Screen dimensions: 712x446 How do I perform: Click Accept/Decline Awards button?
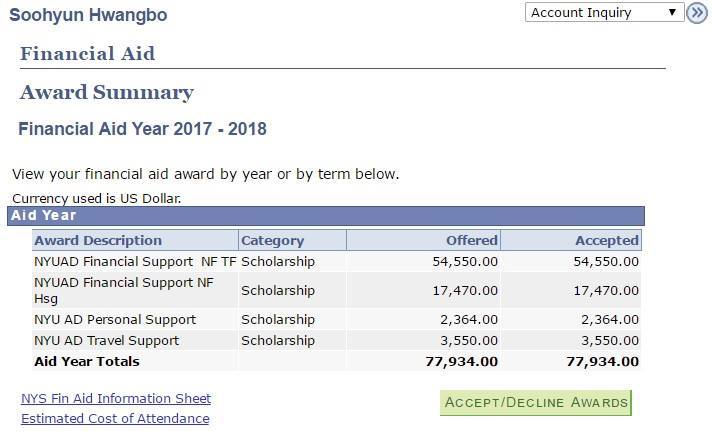coord(536,403)
